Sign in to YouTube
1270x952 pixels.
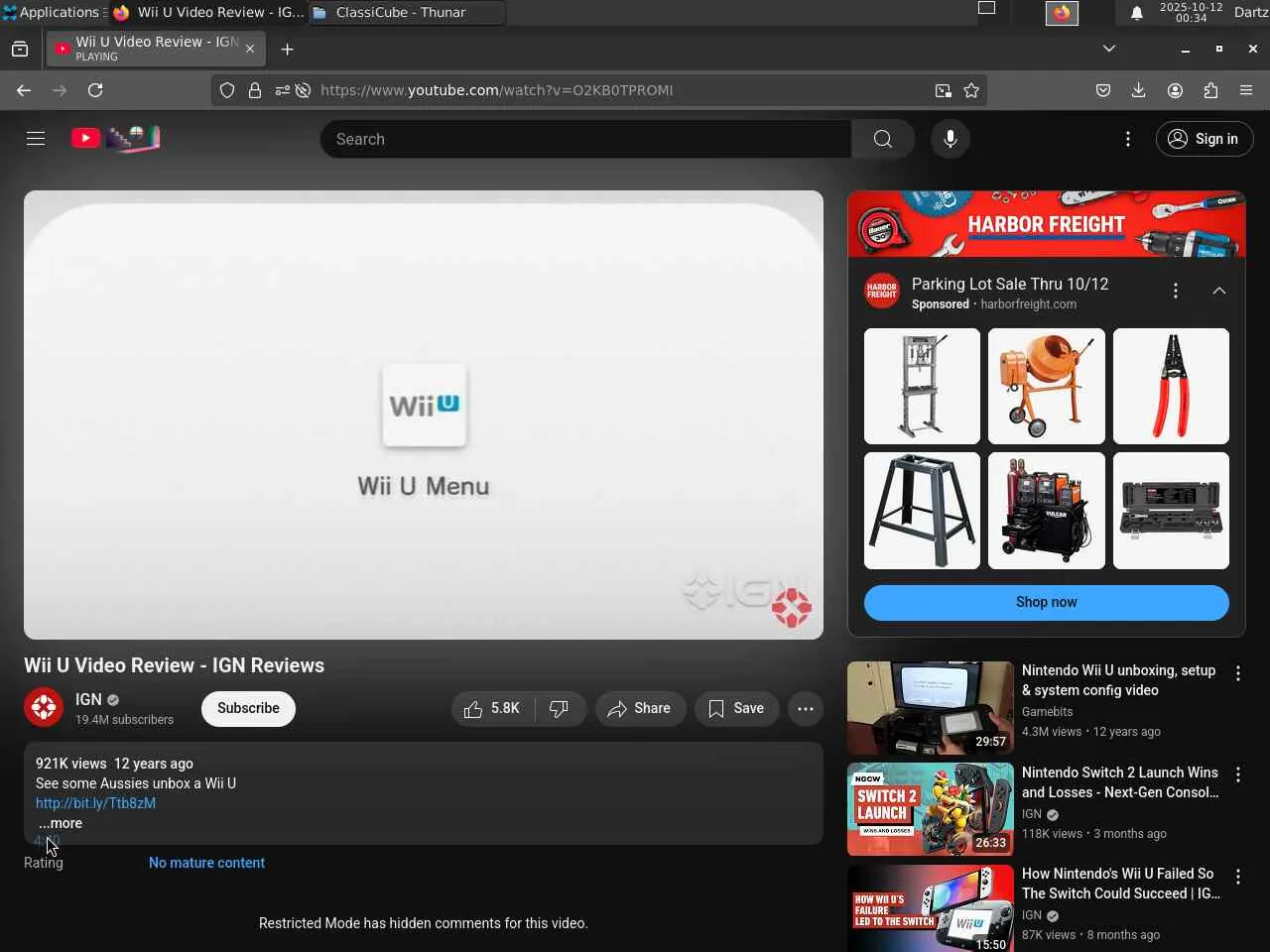1205,139
